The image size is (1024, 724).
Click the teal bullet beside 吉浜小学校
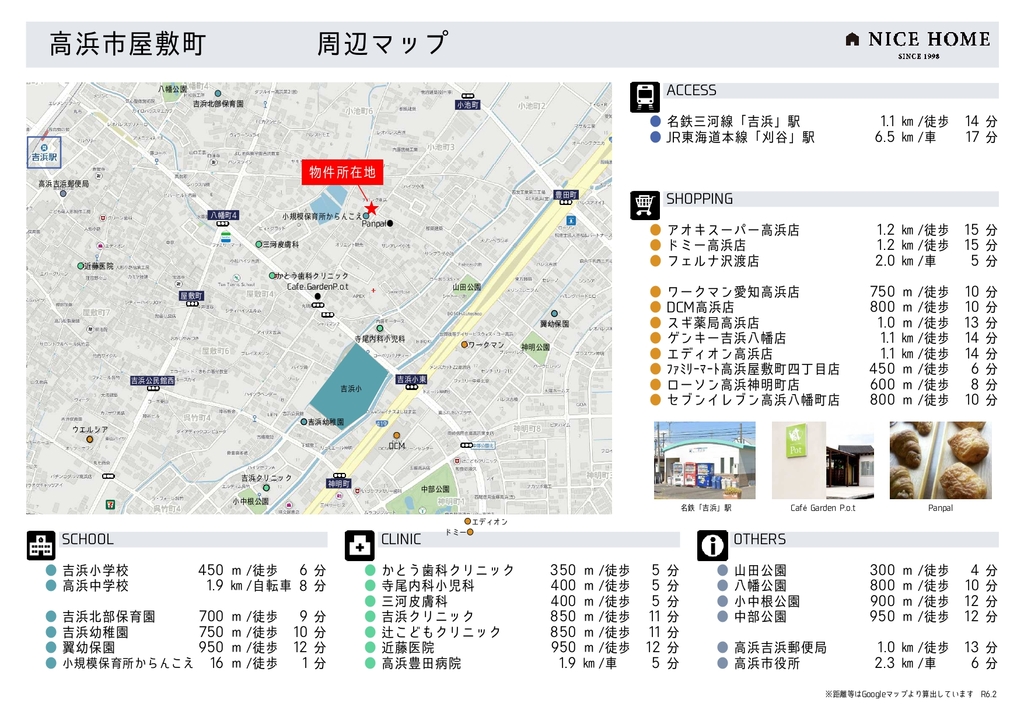click(51, 570)
